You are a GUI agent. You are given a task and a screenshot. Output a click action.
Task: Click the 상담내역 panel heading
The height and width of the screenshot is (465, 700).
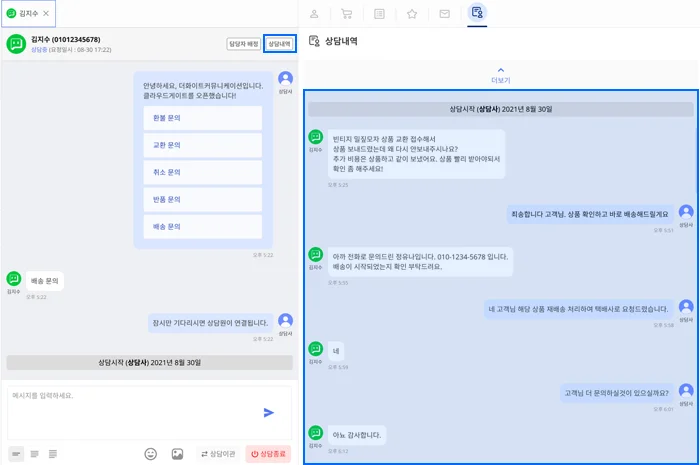click(341, 41)
